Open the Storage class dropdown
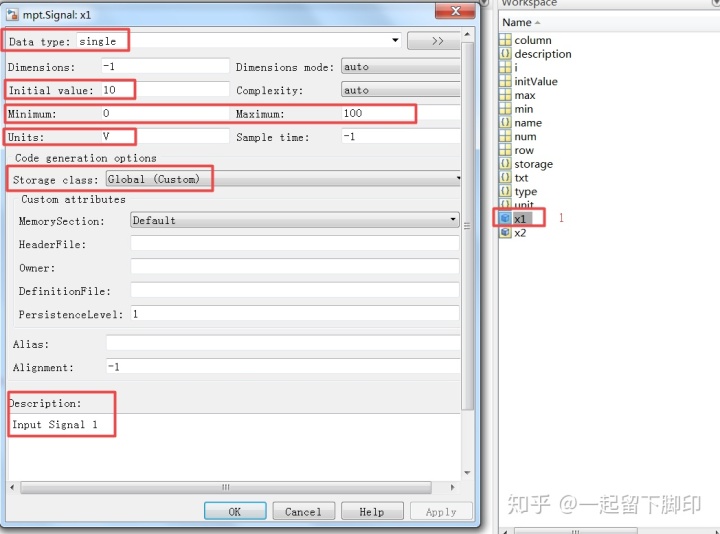Viewport: 720px width, 534px height. [x=283, y=179]
